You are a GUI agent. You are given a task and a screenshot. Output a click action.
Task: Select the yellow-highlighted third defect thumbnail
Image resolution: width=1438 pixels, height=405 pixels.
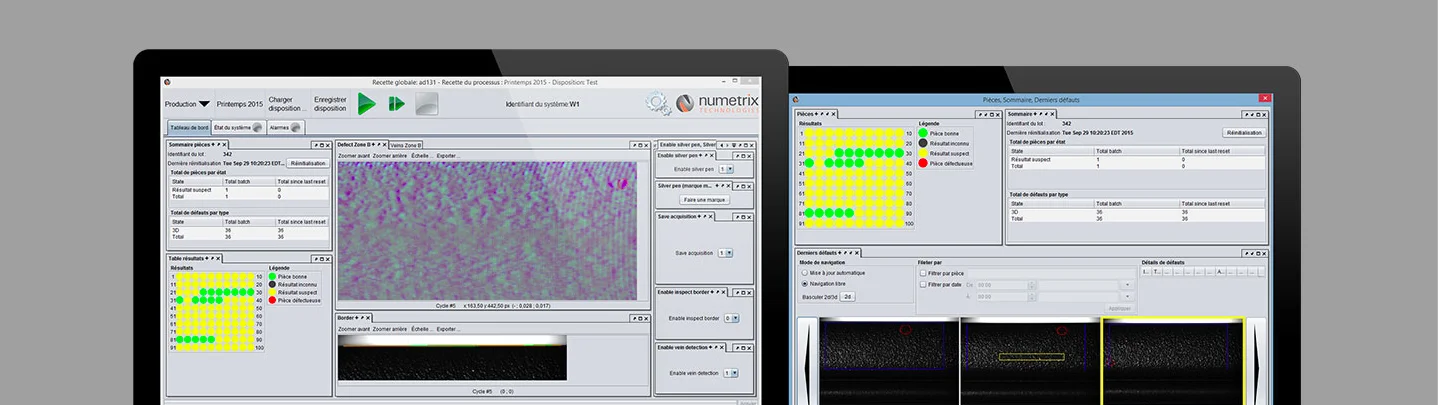(1173, 361)
